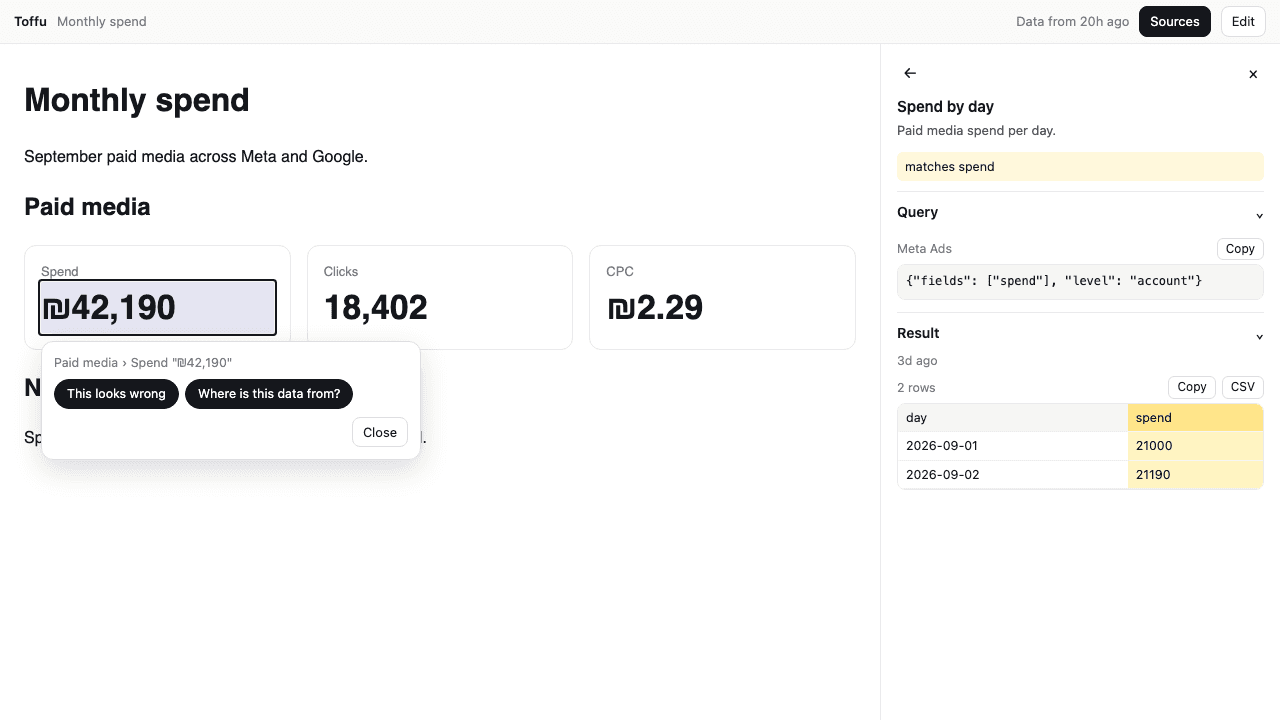Open the Sources panel button

(x=1175, y=22)
